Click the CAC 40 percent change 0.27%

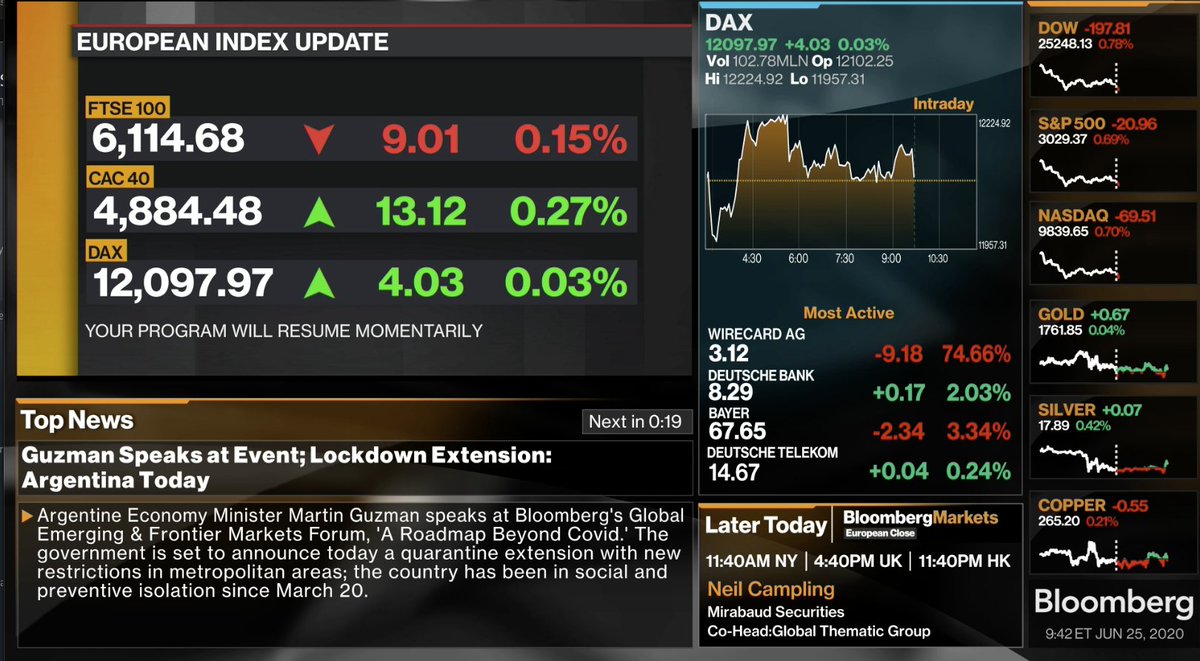(569, 212)
